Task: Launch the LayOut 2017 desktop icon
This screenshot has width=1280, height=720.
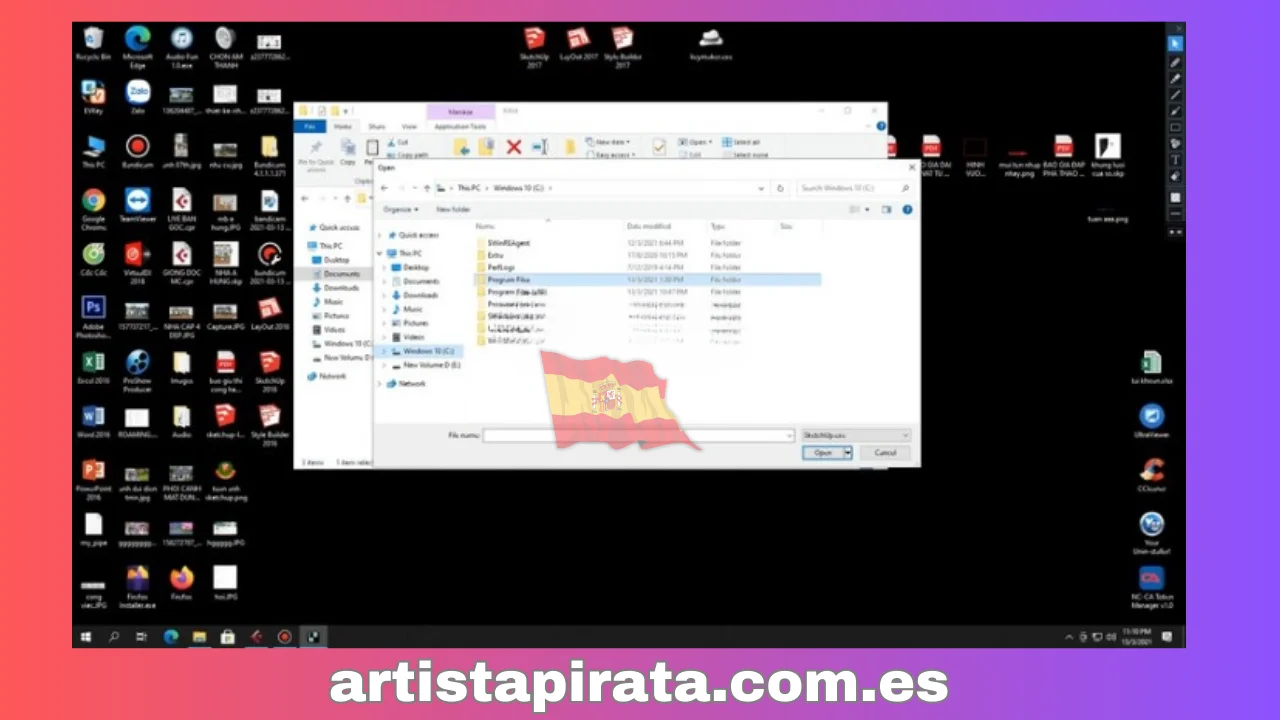Action: tap(578, 45)
